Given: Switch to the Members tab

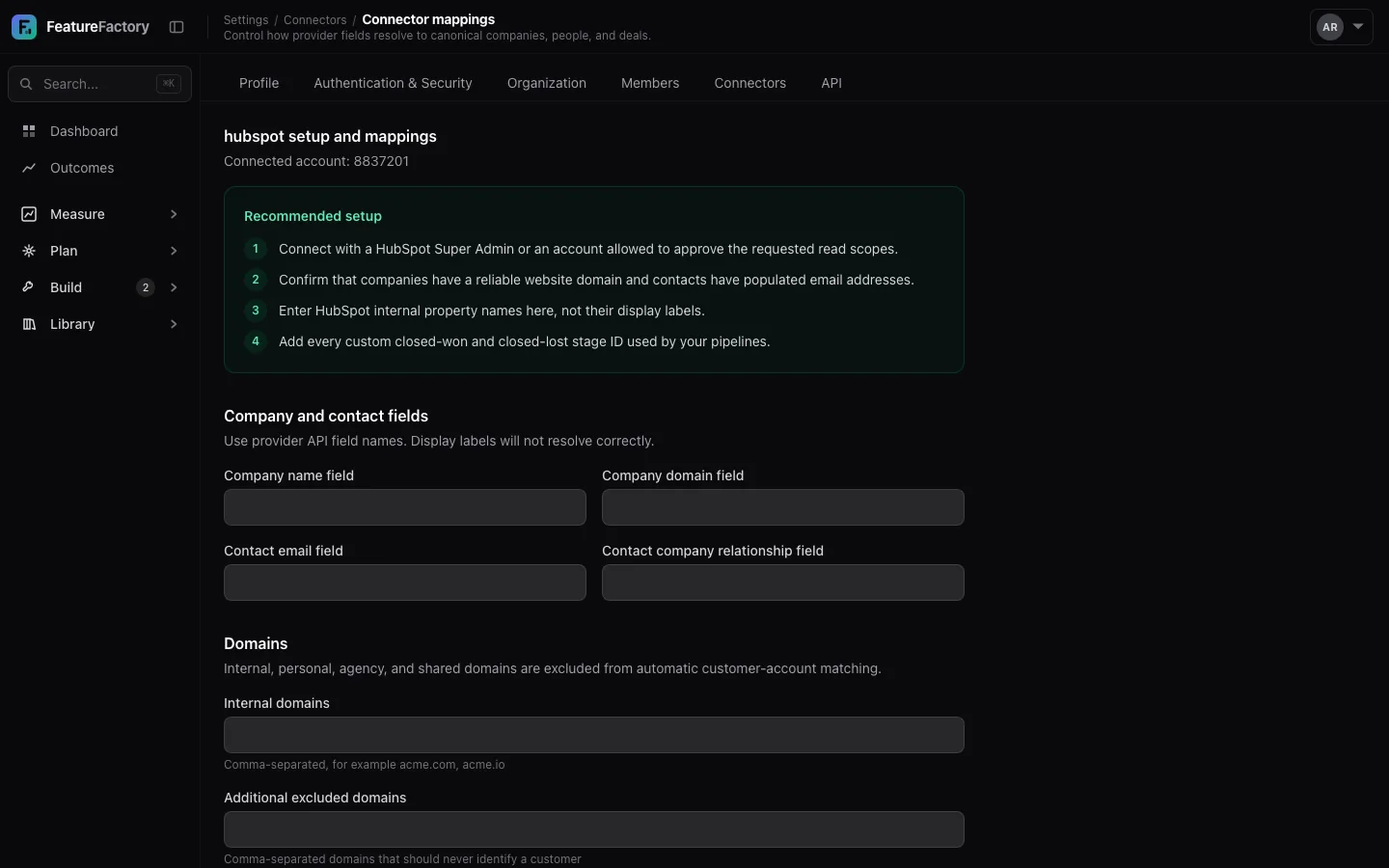Looking at the screenshot, I should [x=650, y=83].
